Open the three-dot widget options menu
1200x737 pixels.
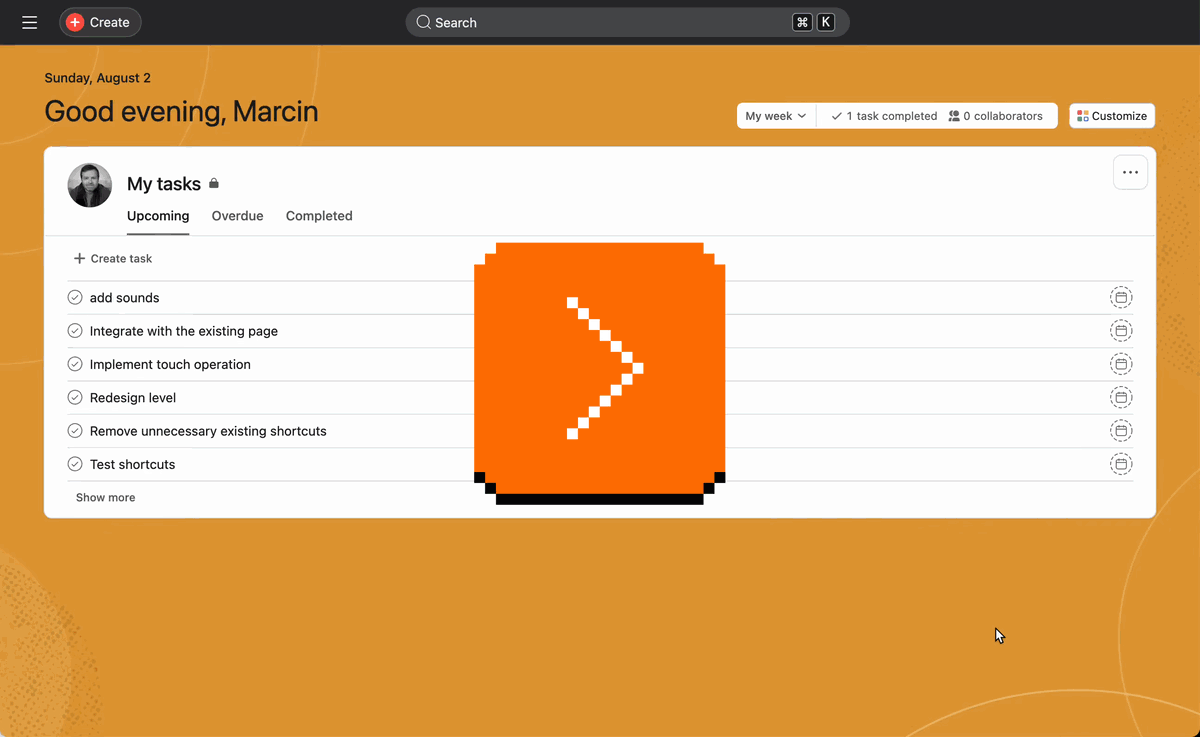[1130, 172]
